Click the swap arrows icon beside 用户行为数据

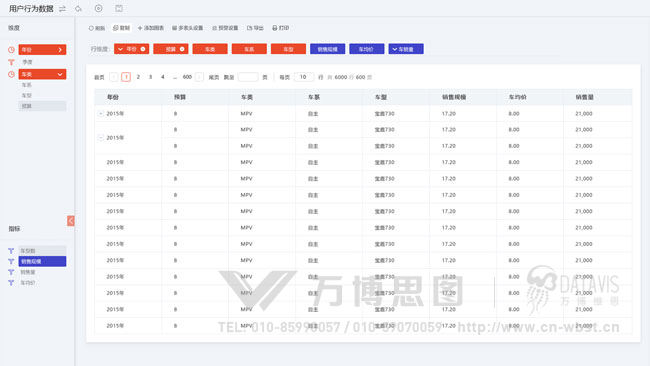pos(62,9)
